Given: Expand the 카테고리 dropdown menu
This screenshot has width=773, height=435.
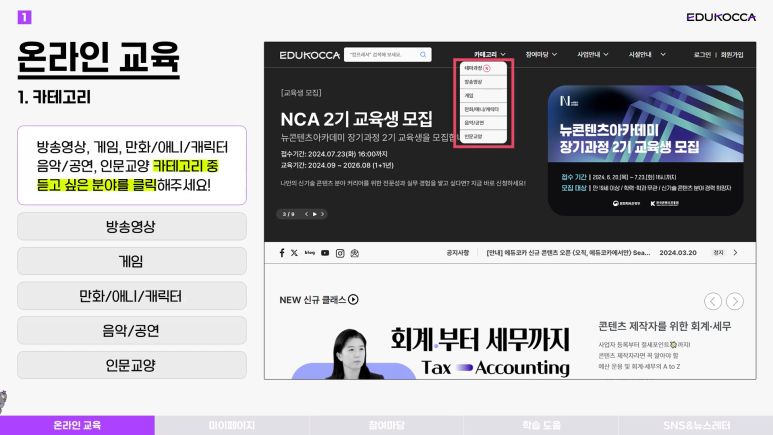Looking at the screenshot, I should [490, 54].
